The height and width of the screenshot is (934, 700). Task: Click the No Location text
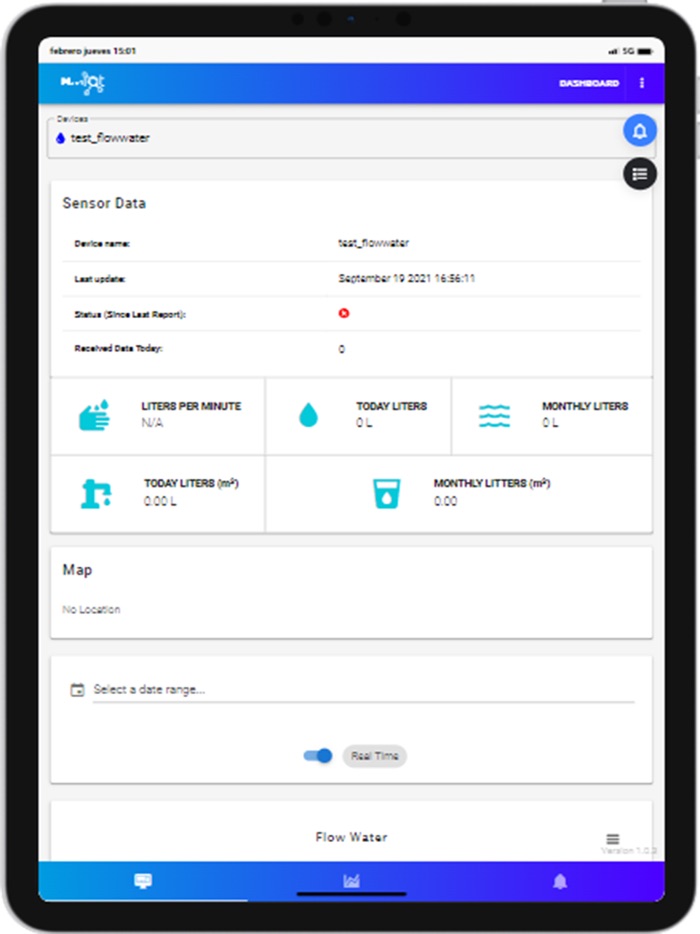[91, 609]
